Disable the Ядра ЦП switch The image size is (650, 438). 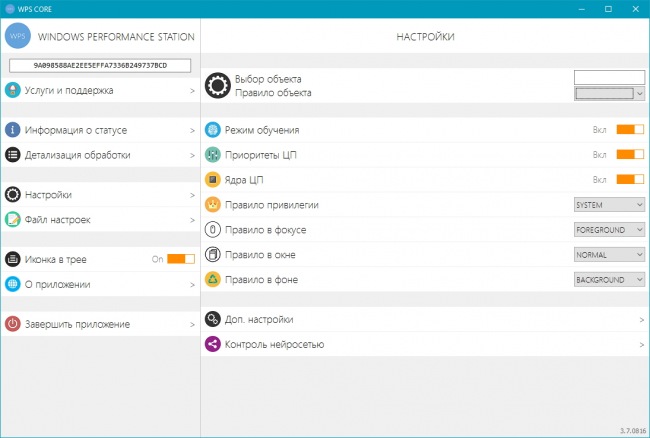point(630,179)
